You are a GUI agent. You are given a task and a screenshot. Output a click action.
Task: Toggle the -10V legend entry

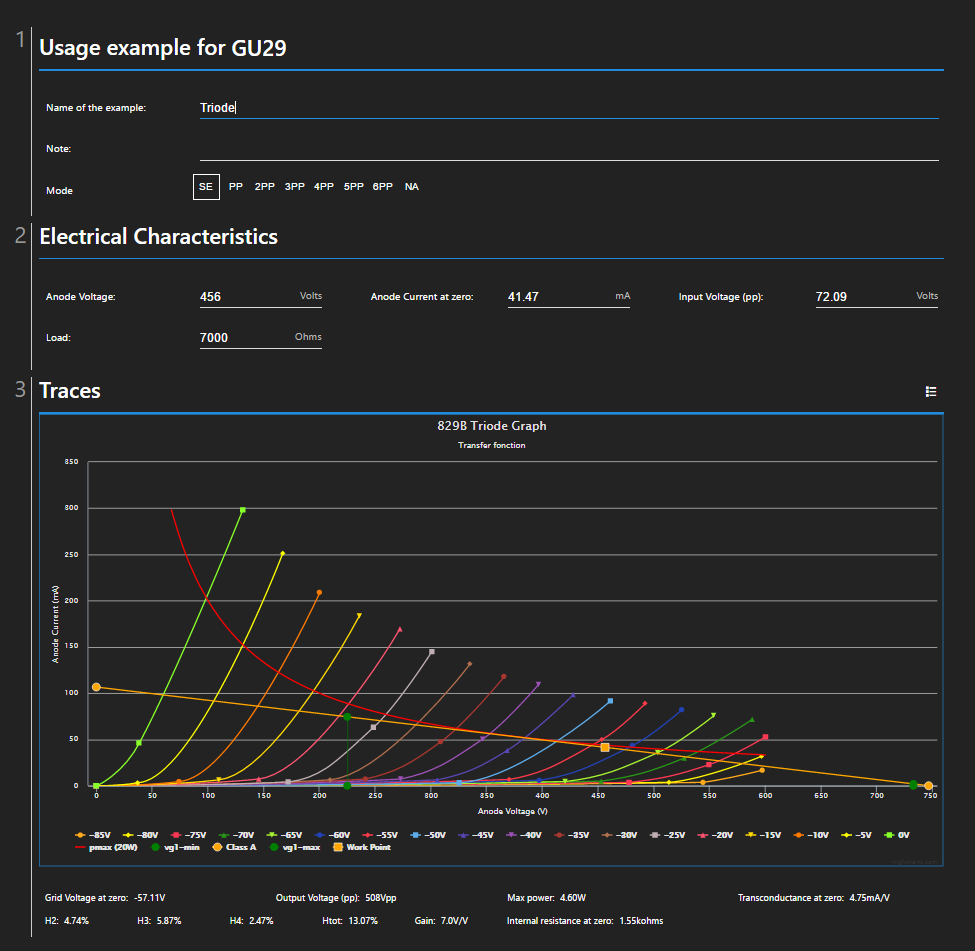pyautogui.click(x=811, y=835)
